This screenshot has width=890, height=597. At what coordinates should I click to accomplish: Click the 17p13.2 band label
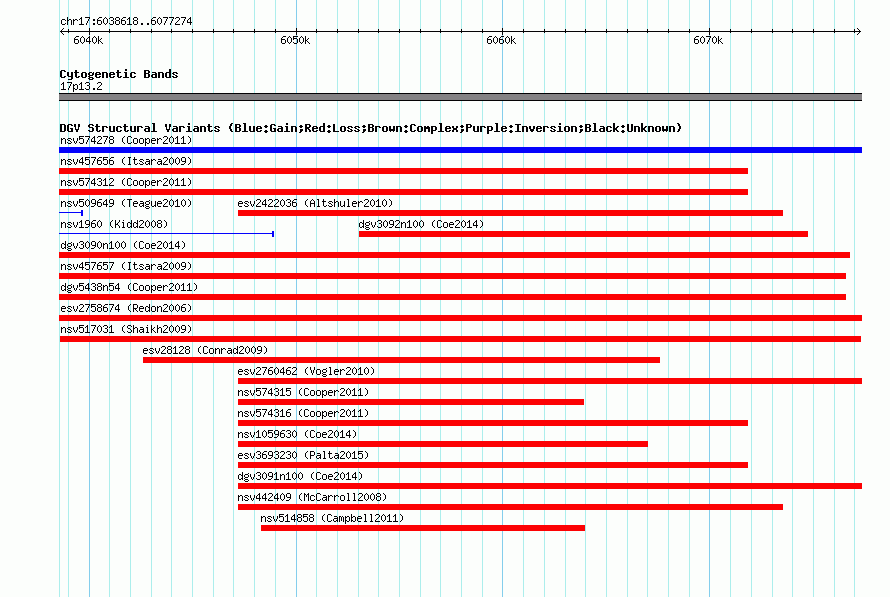pos(81,86)
